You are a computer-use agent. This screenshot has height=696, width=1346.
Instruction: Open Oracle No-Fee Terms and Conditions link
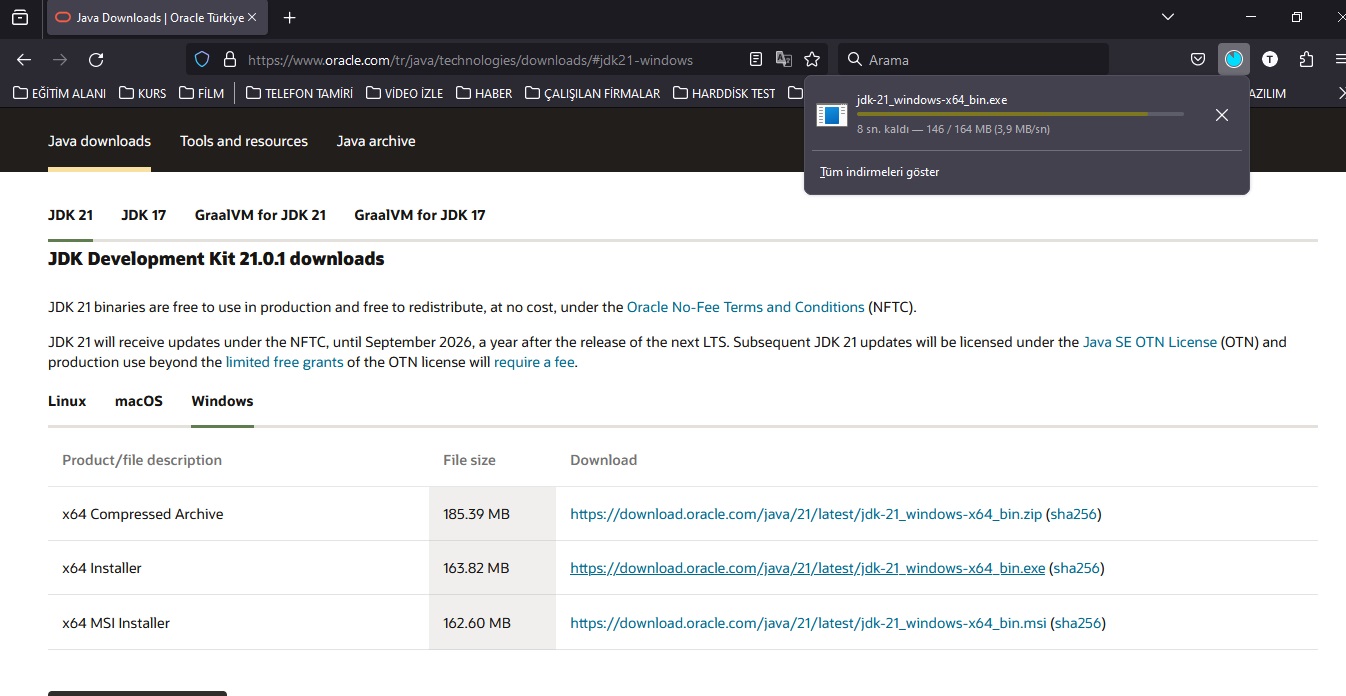[745, 307]
